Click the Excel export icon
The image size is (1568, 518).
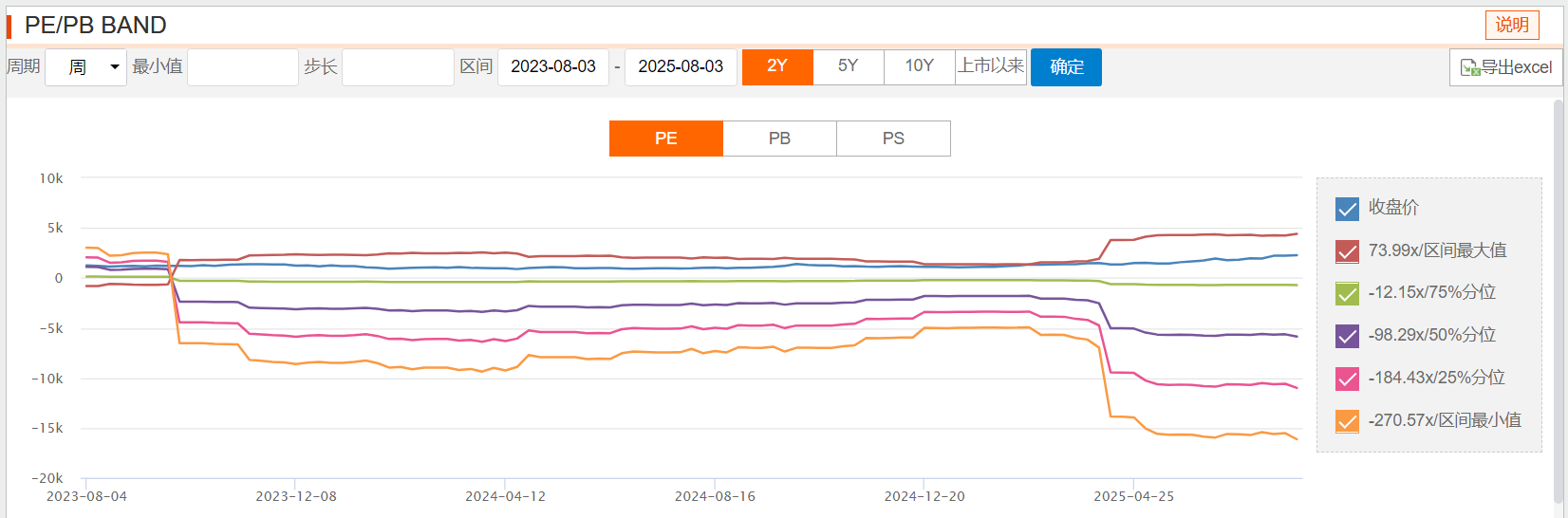(x=1470, y=67)
